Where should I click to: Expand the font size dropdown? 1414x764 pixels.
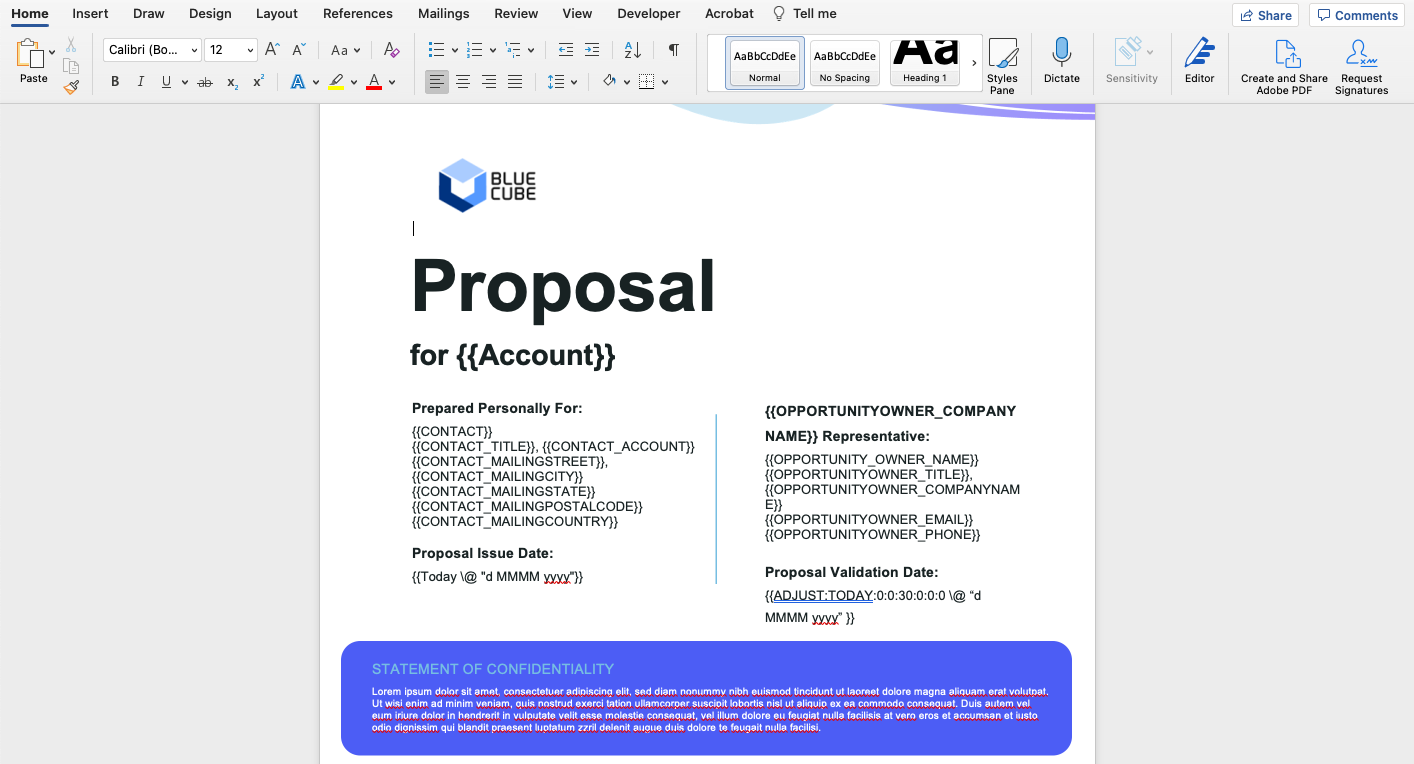[250, 50]
